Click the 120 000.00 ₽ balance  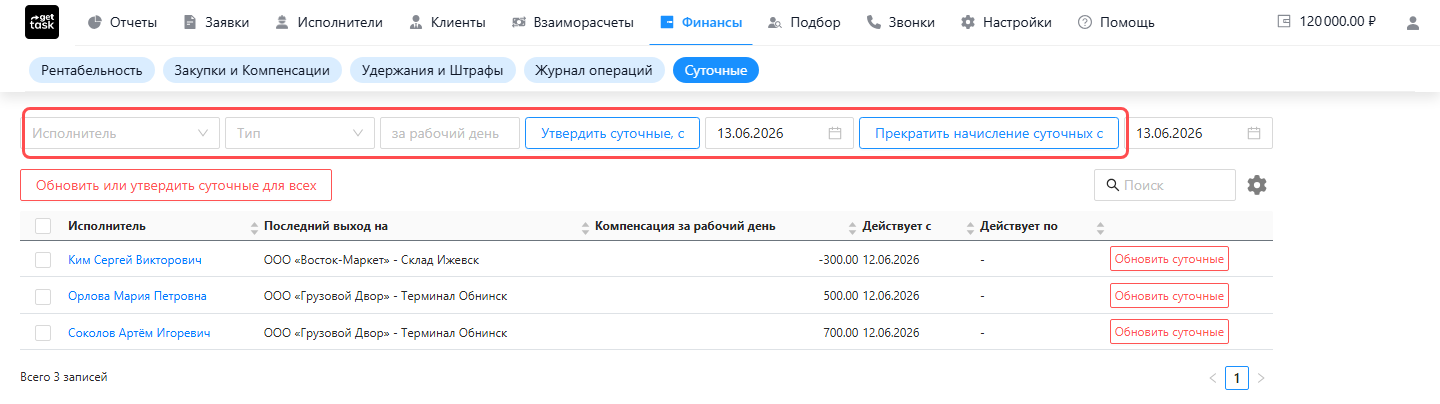point(1337,22)
